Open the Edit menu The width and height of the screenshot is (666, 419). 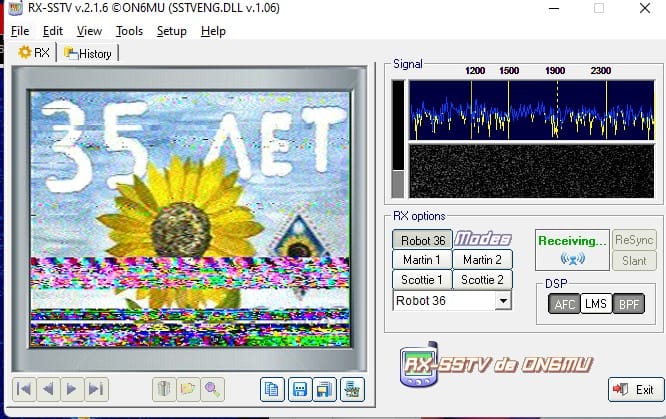pos(53,31)
